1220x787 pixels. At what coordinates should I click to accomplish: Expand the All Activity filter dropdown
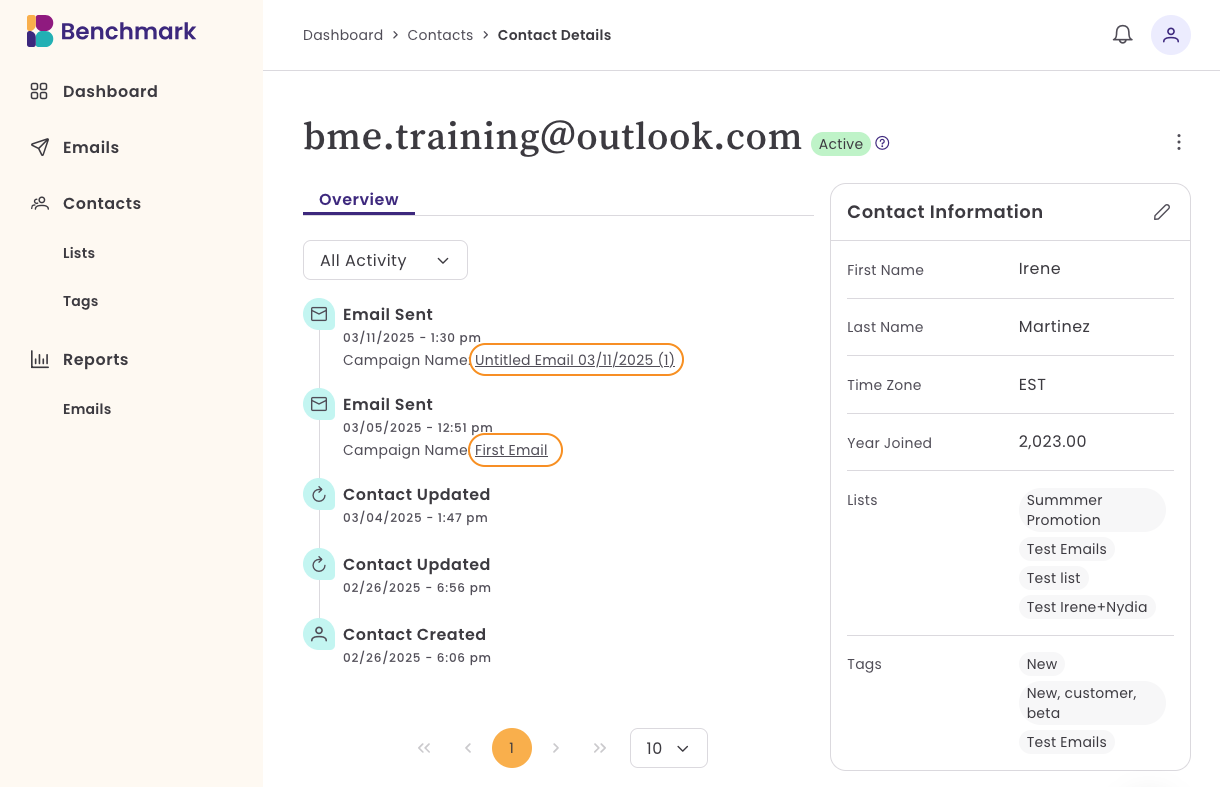click(385, 260)
